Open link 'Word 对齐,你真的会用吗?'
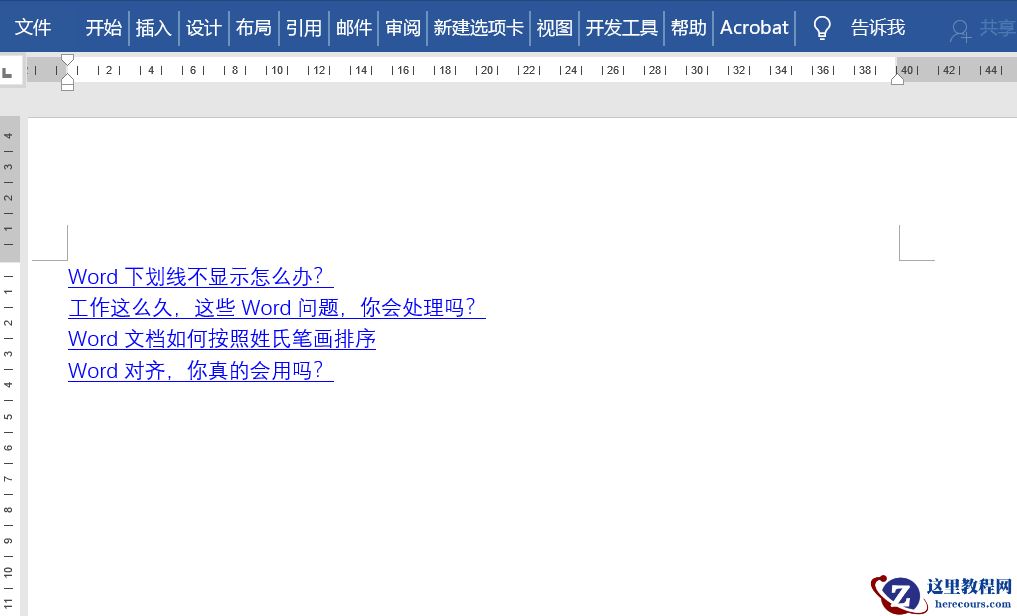The width and height of the screenshot is (1017, 616). 200,371
